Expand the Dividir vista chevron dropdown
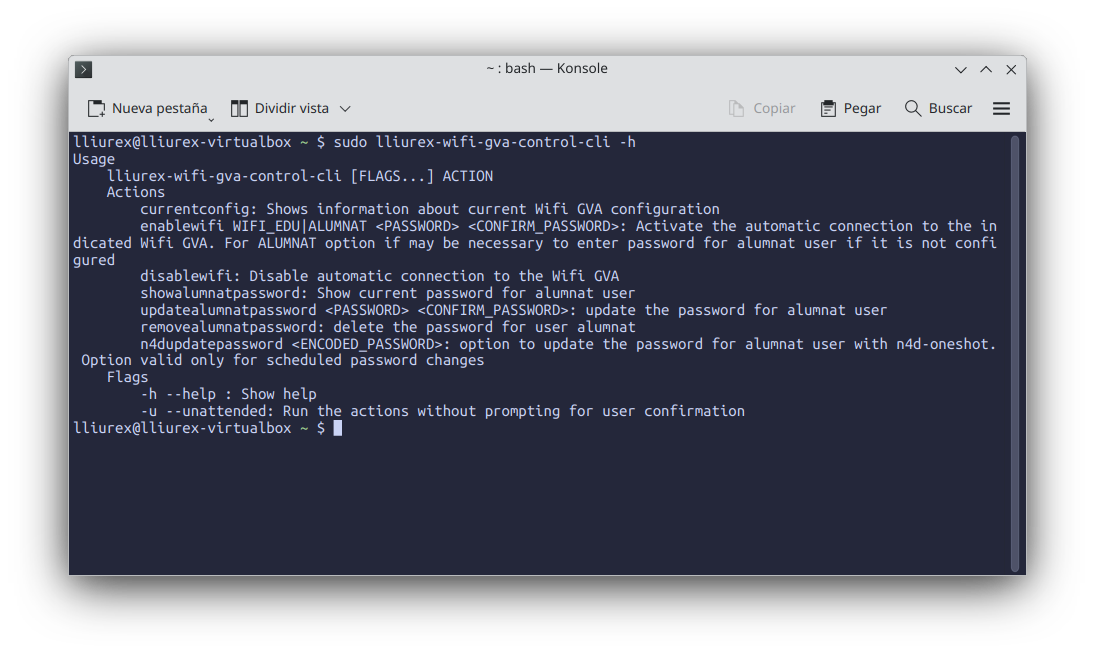The width and height of the screenshot is (1095, 657). point(345,108)
